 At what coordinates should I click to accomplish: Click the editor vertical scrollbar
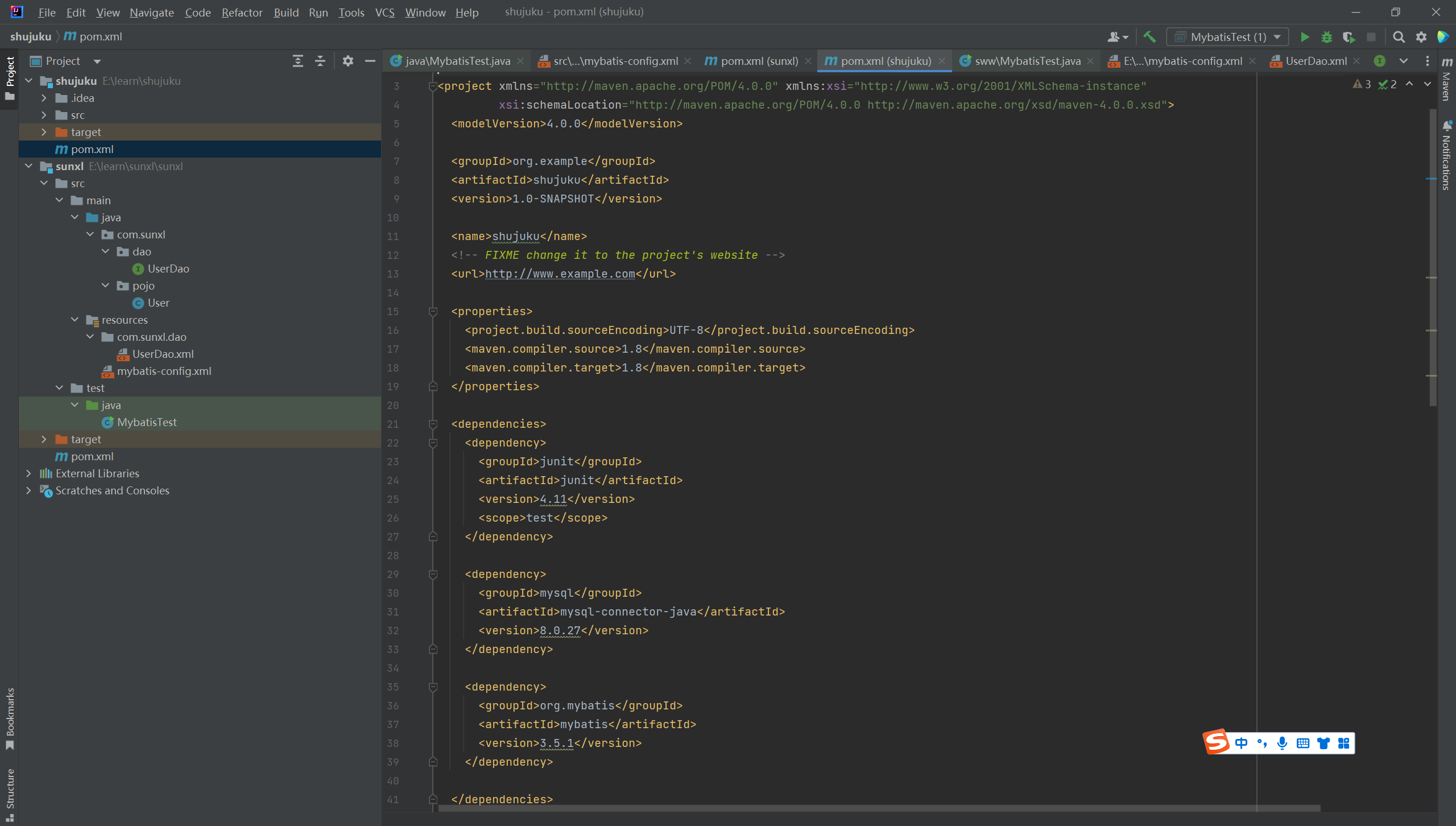(x=1432, y=256)
